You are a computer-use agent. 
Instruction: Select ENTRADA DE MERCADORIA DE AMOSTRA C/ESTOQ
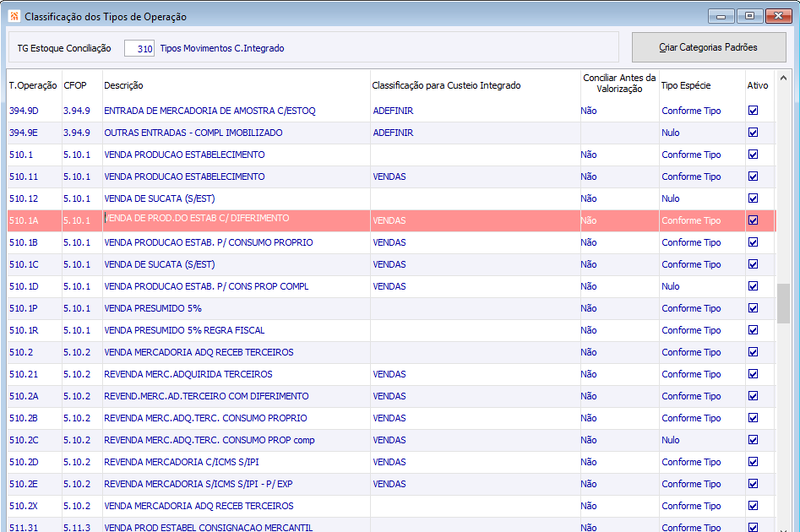point(210,111)
